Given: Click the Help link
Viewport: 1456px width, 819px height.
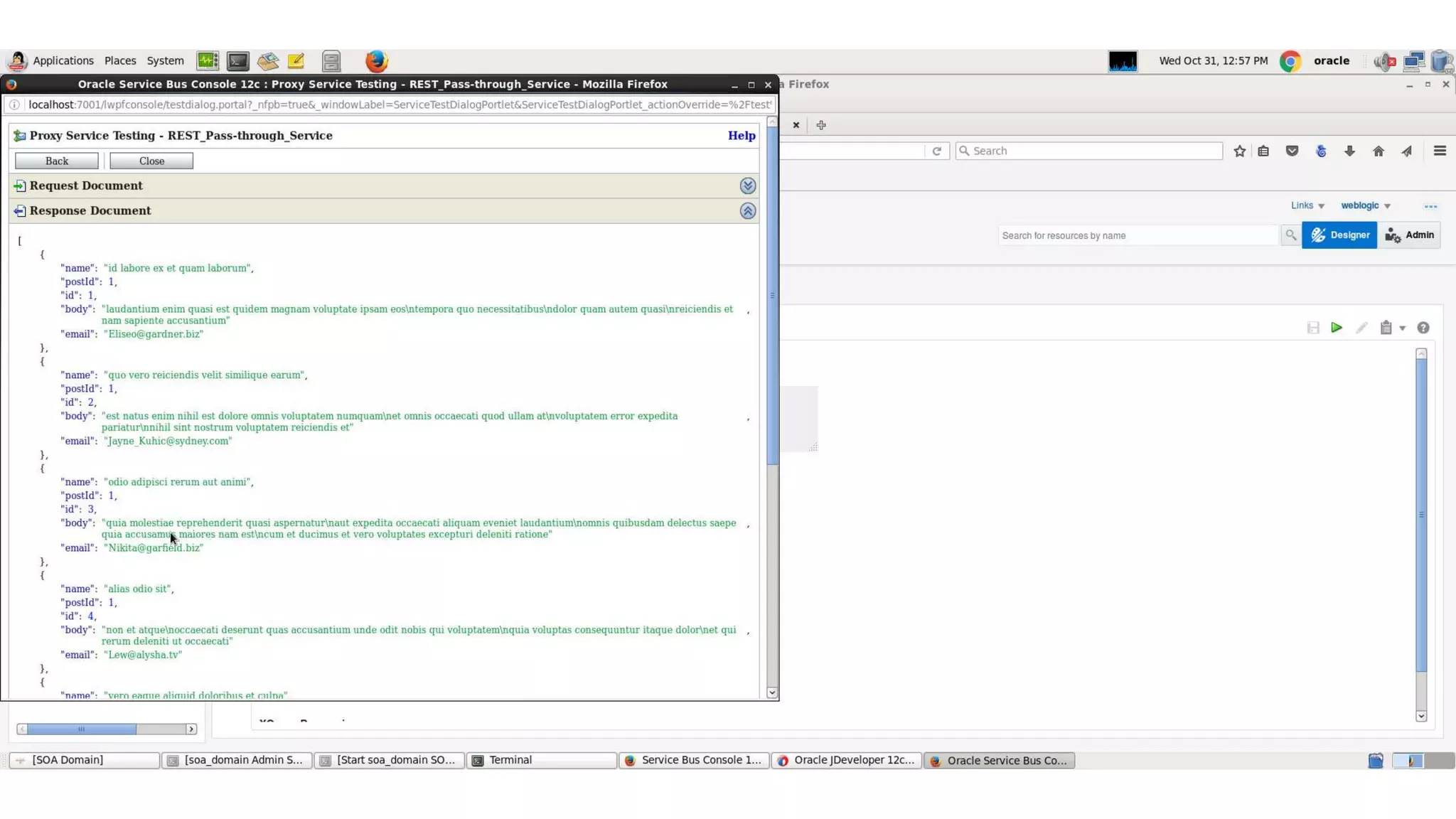Looking at the screenshot, I should pos(741,136).
